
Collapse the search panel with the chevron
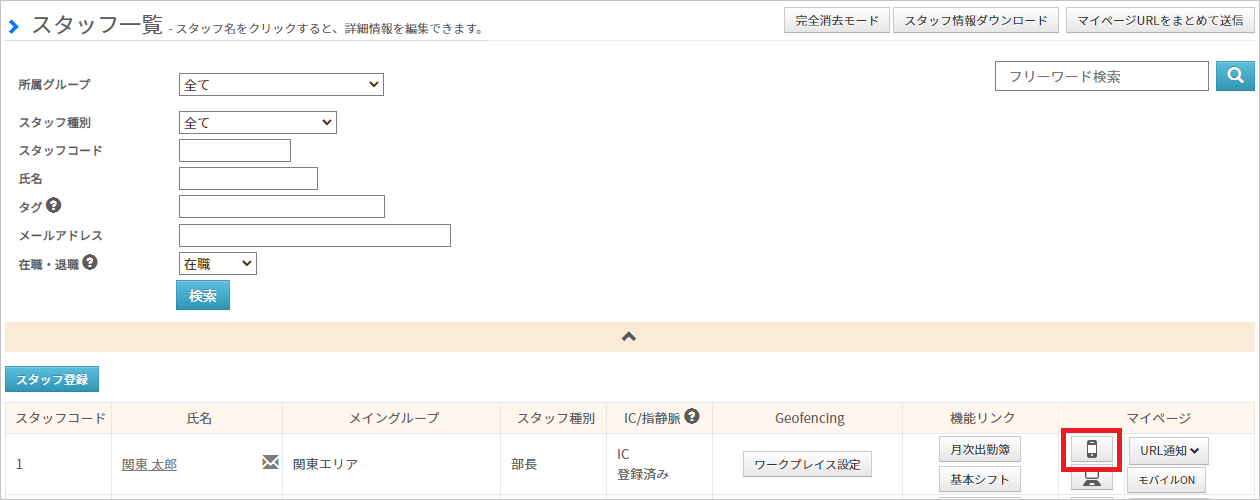[629, 337]
